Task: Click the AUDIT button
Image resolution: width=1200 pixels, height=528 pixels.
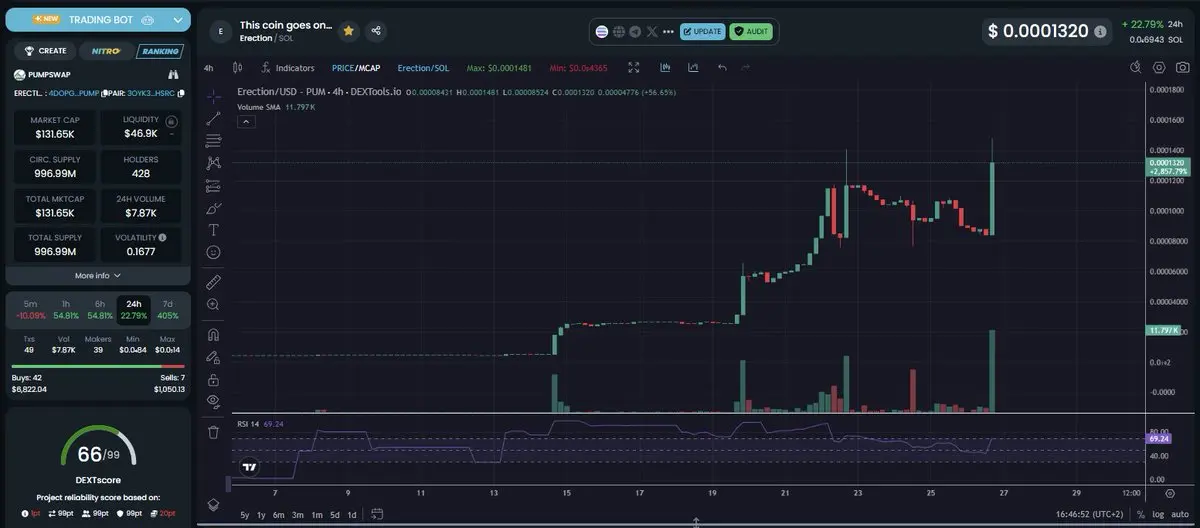Action: [751, 32]
